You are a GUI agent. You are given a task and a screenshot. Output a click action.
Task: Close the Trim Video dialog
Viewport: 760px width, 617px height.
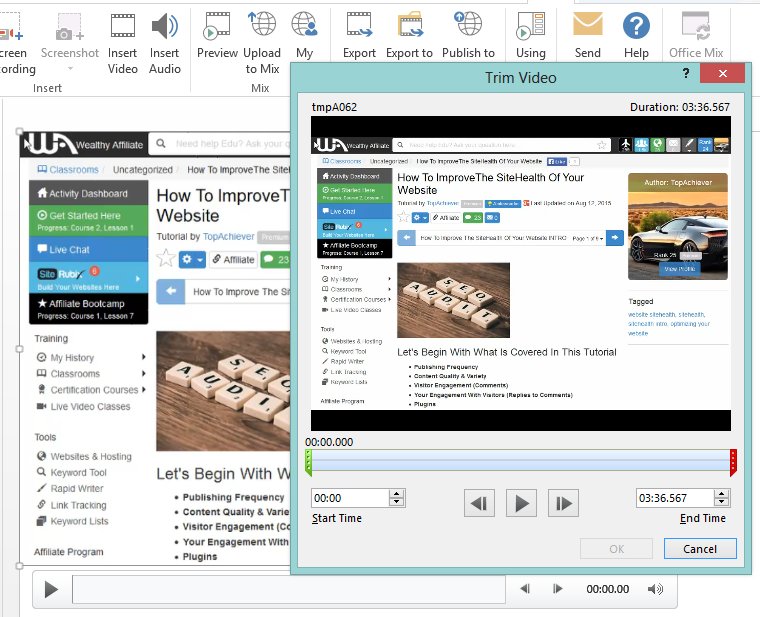tap(722, 73)
